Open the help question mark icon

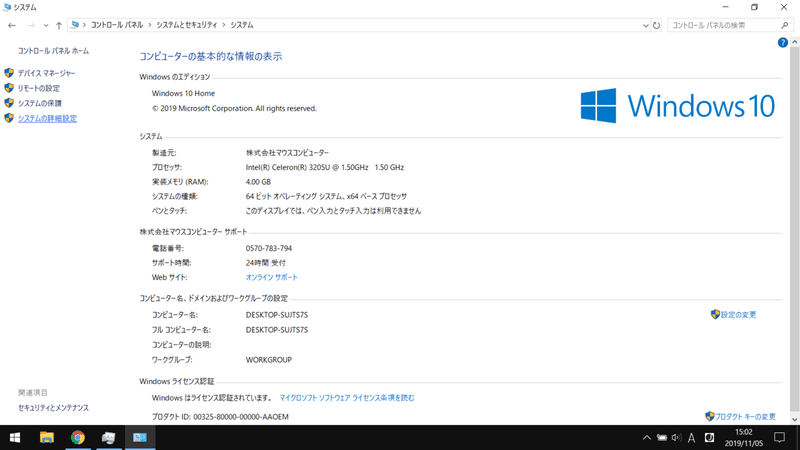point(783,43)
